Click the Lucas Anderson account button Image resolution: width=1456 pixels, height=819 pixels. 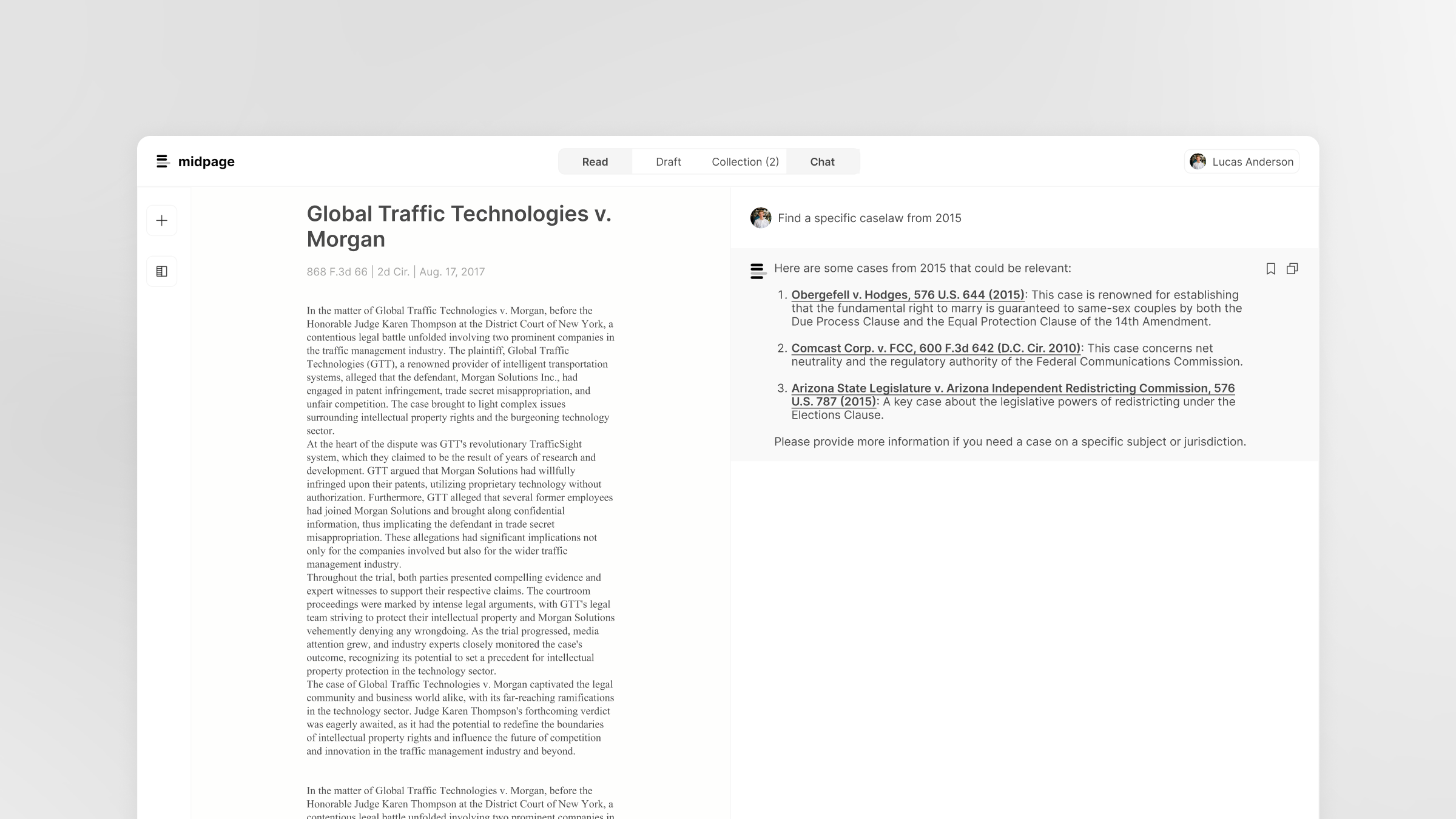[x=1241, y=161]
